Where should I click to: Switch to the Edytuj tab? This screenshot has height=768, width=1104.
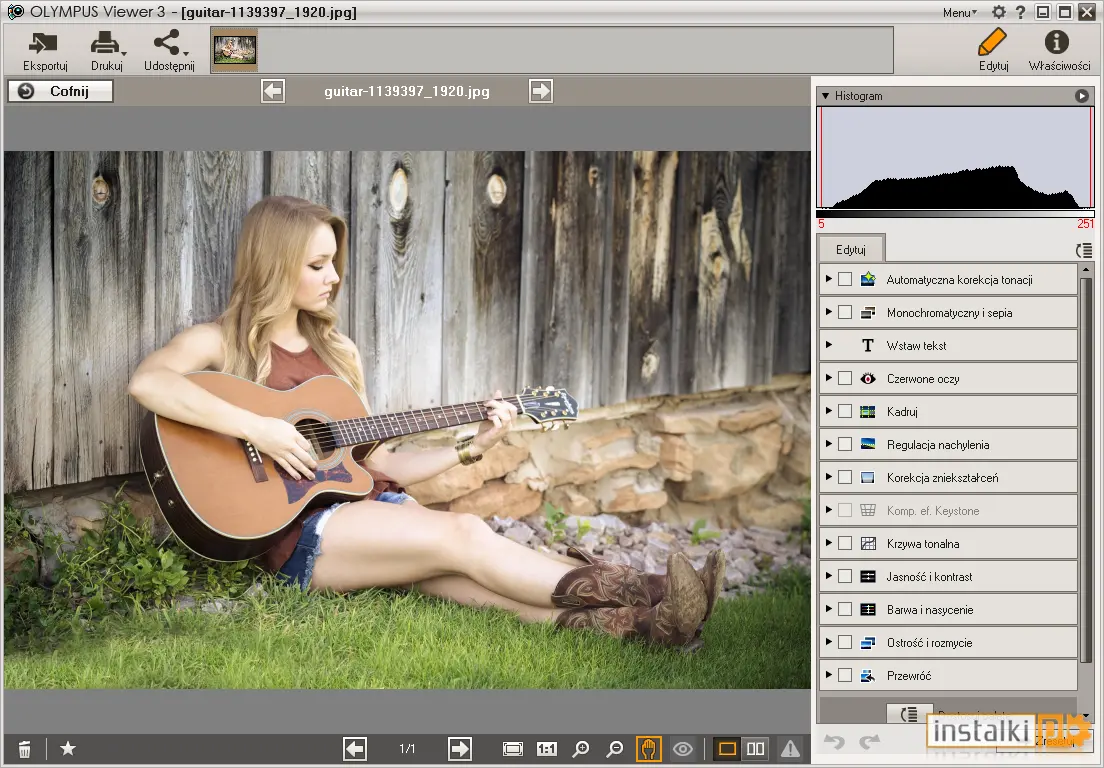[x=851, y=250]
